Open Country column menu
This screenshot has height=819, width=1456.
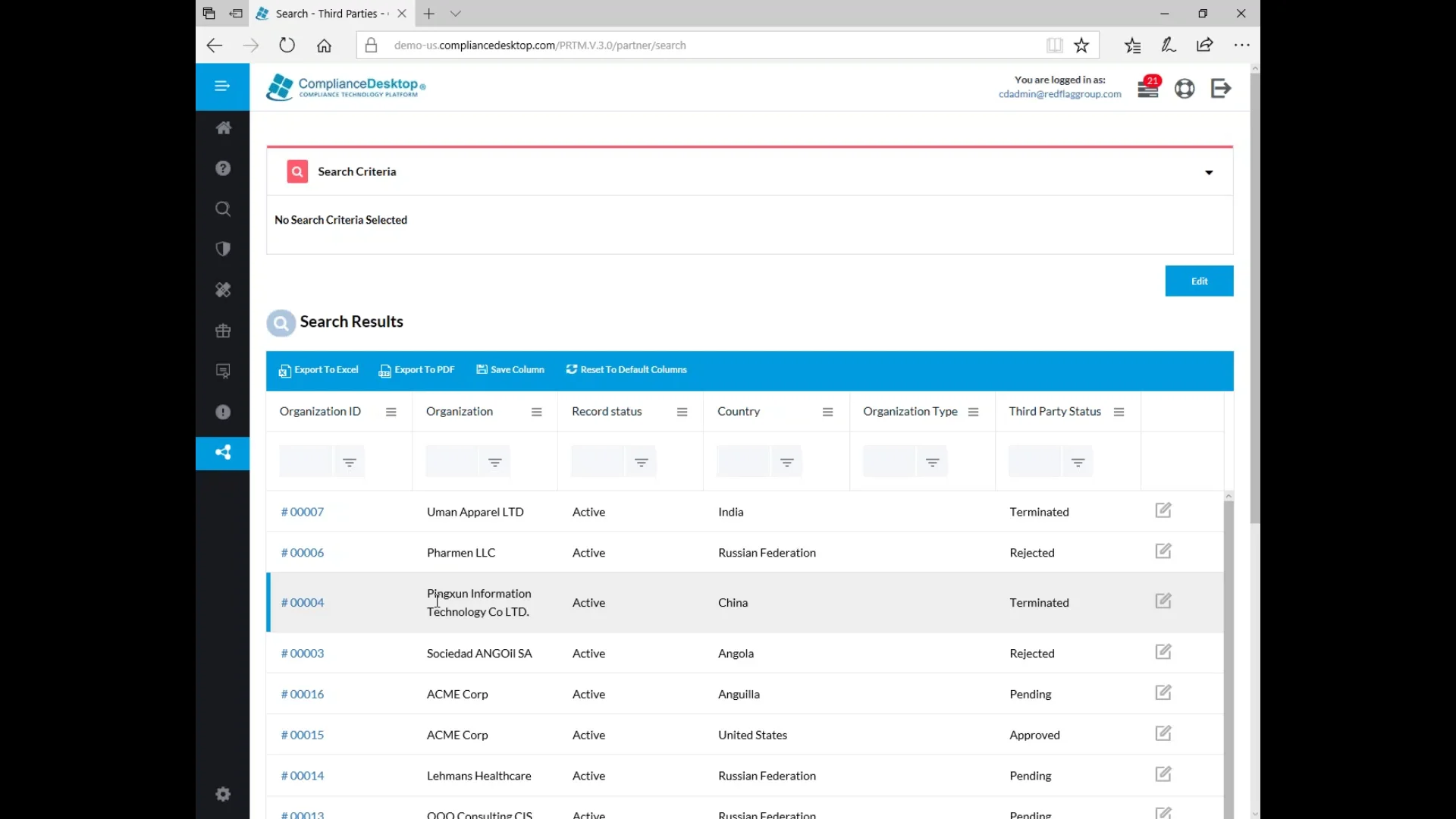click(x=827, y=412)
